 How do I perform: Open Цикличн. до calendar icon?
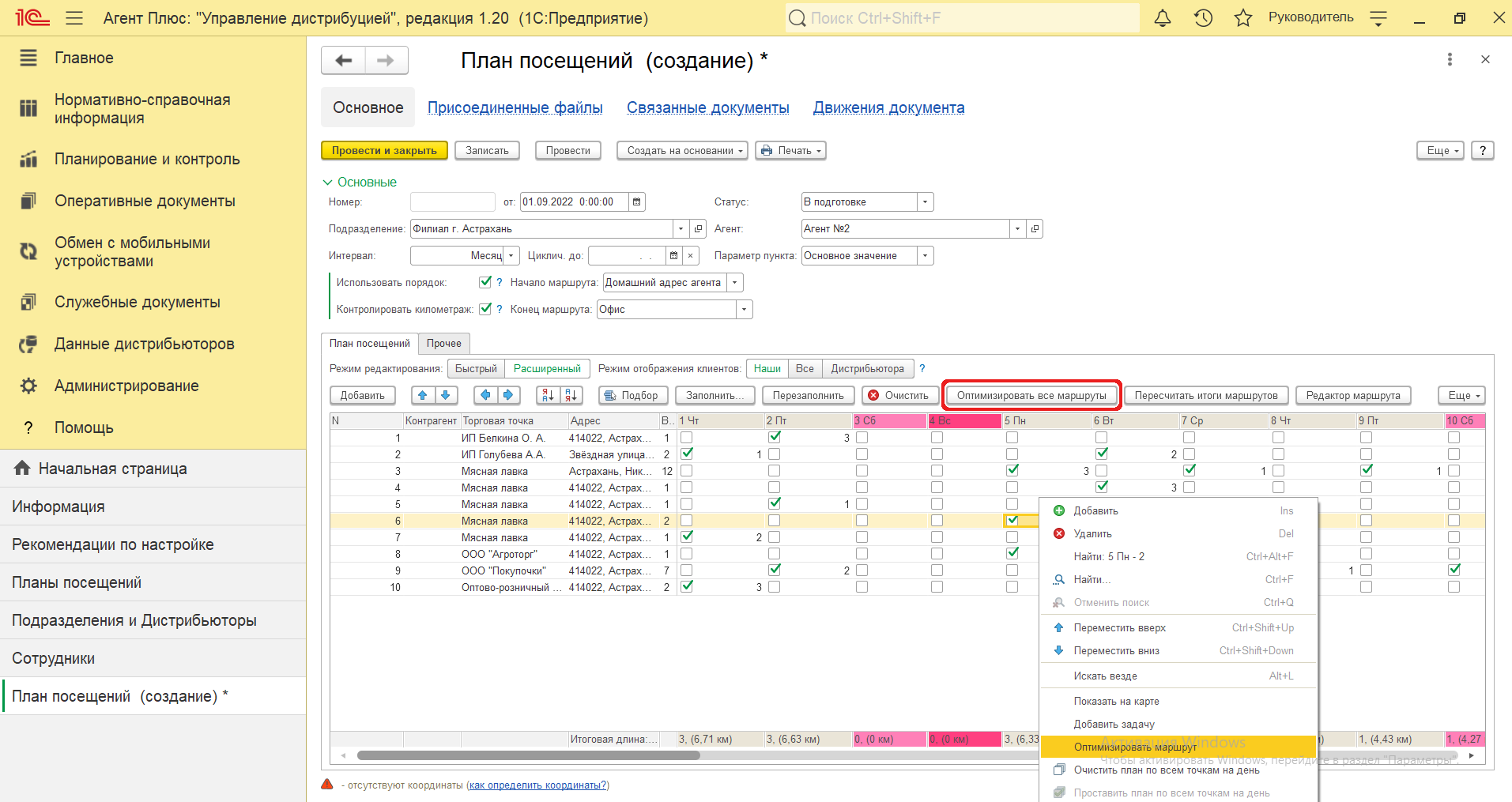pyautogui.click(x=673, y=255)
